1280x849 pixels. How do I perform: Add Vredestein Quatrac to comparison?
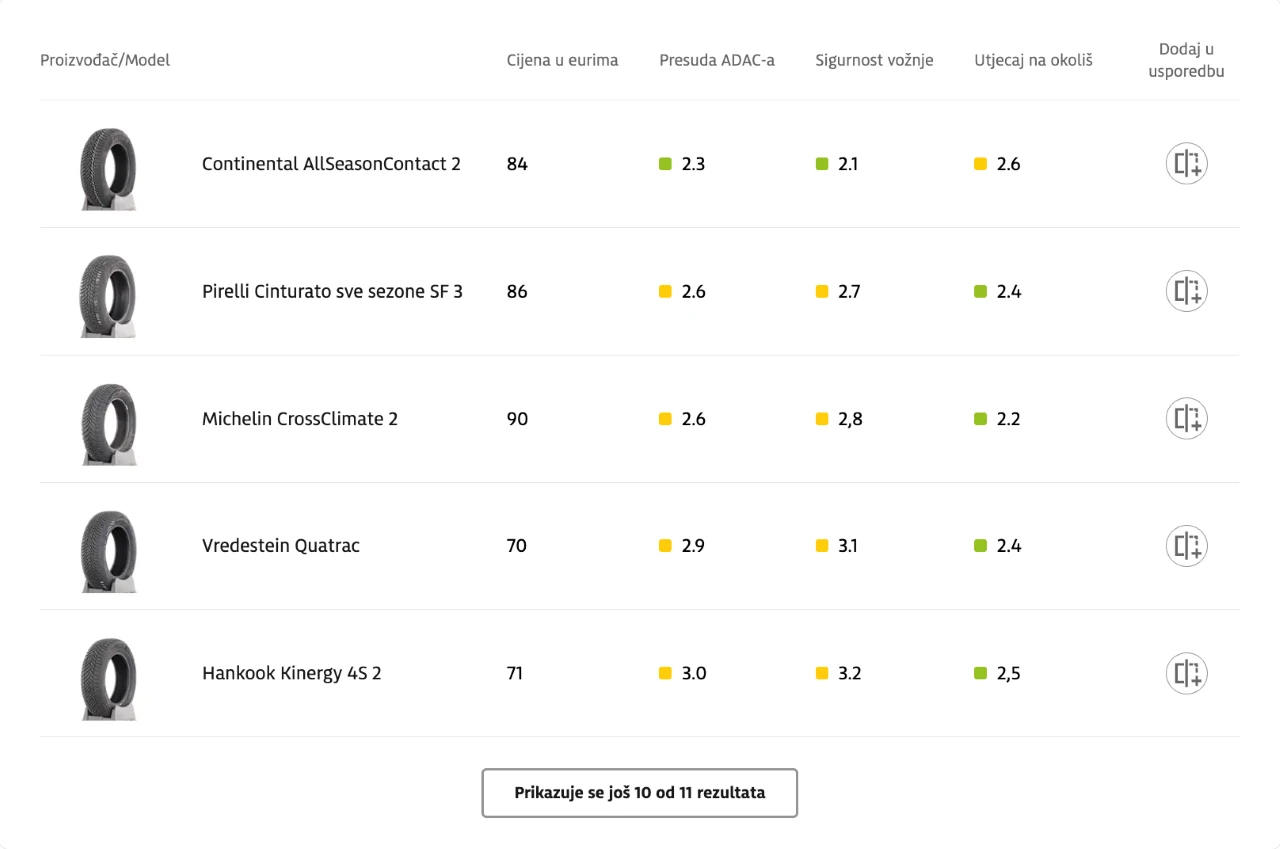click(x=1187, y=546)
